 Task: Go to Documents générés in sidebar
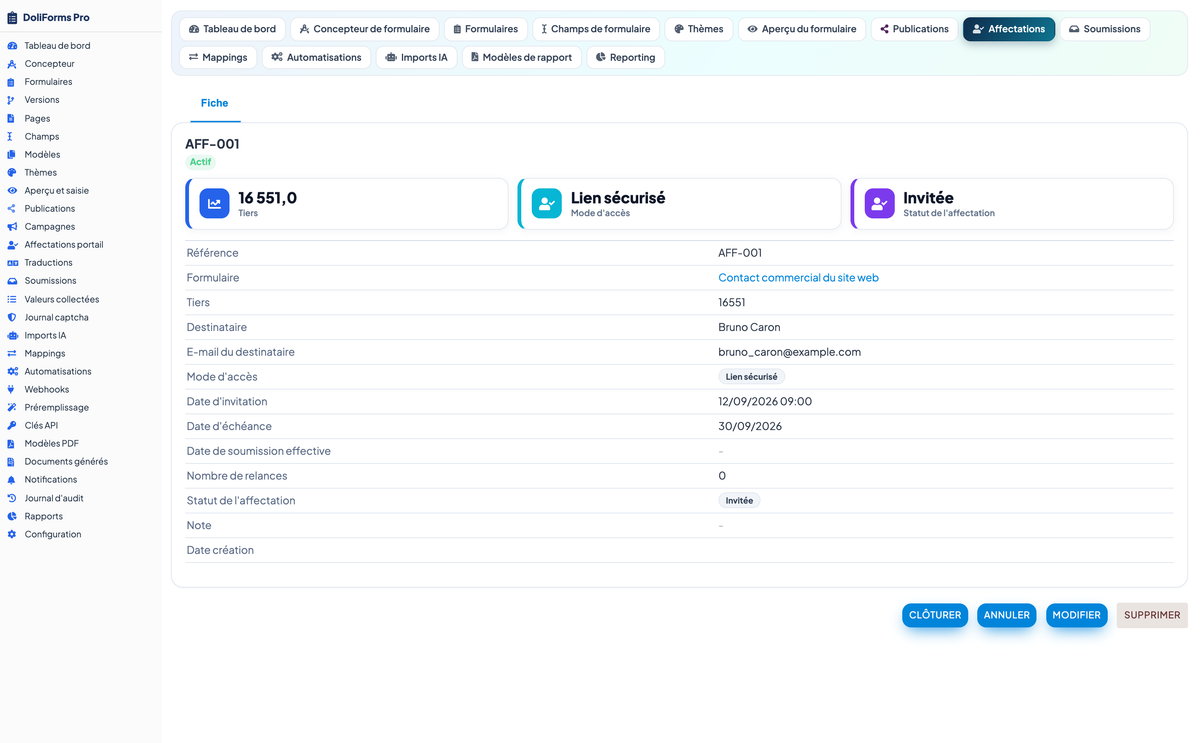tap(66, 461)
